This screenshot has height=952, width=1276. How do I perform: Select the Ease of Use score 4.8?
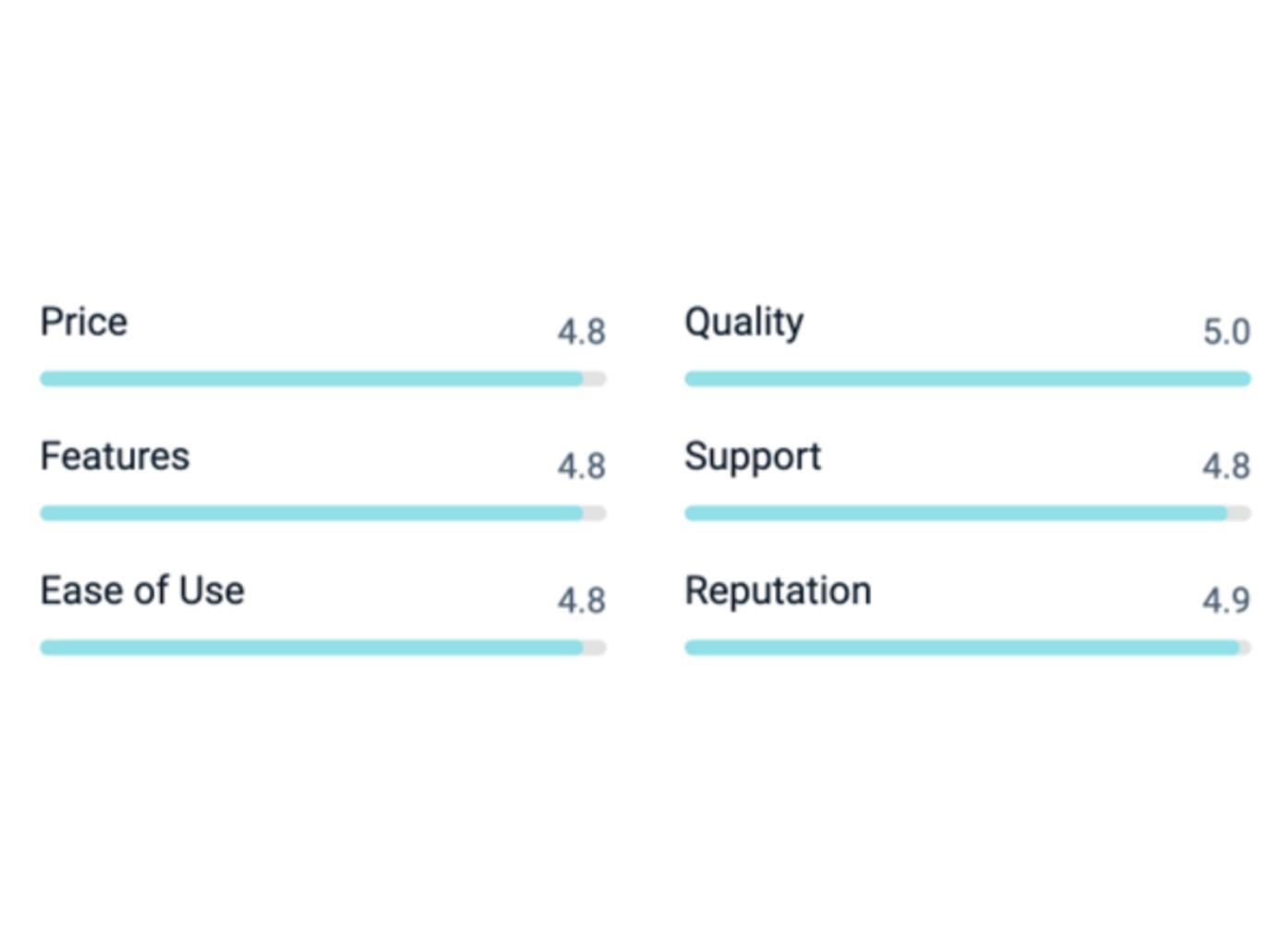[x=582, y=601]
